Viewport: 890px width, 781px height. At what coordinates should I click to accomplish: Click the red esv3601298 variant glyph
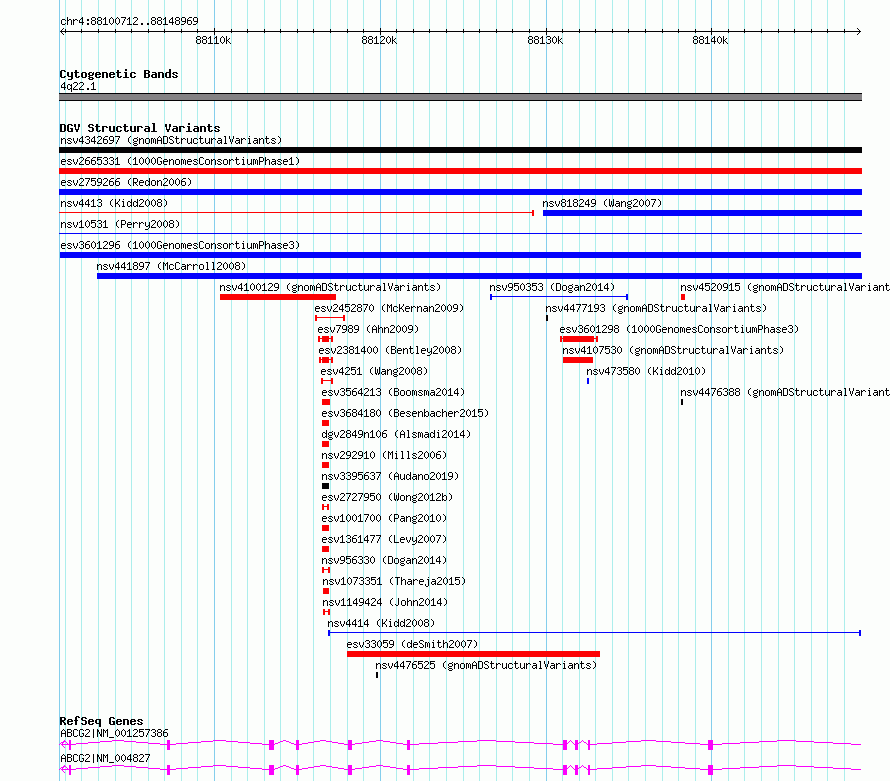[578, 339]
